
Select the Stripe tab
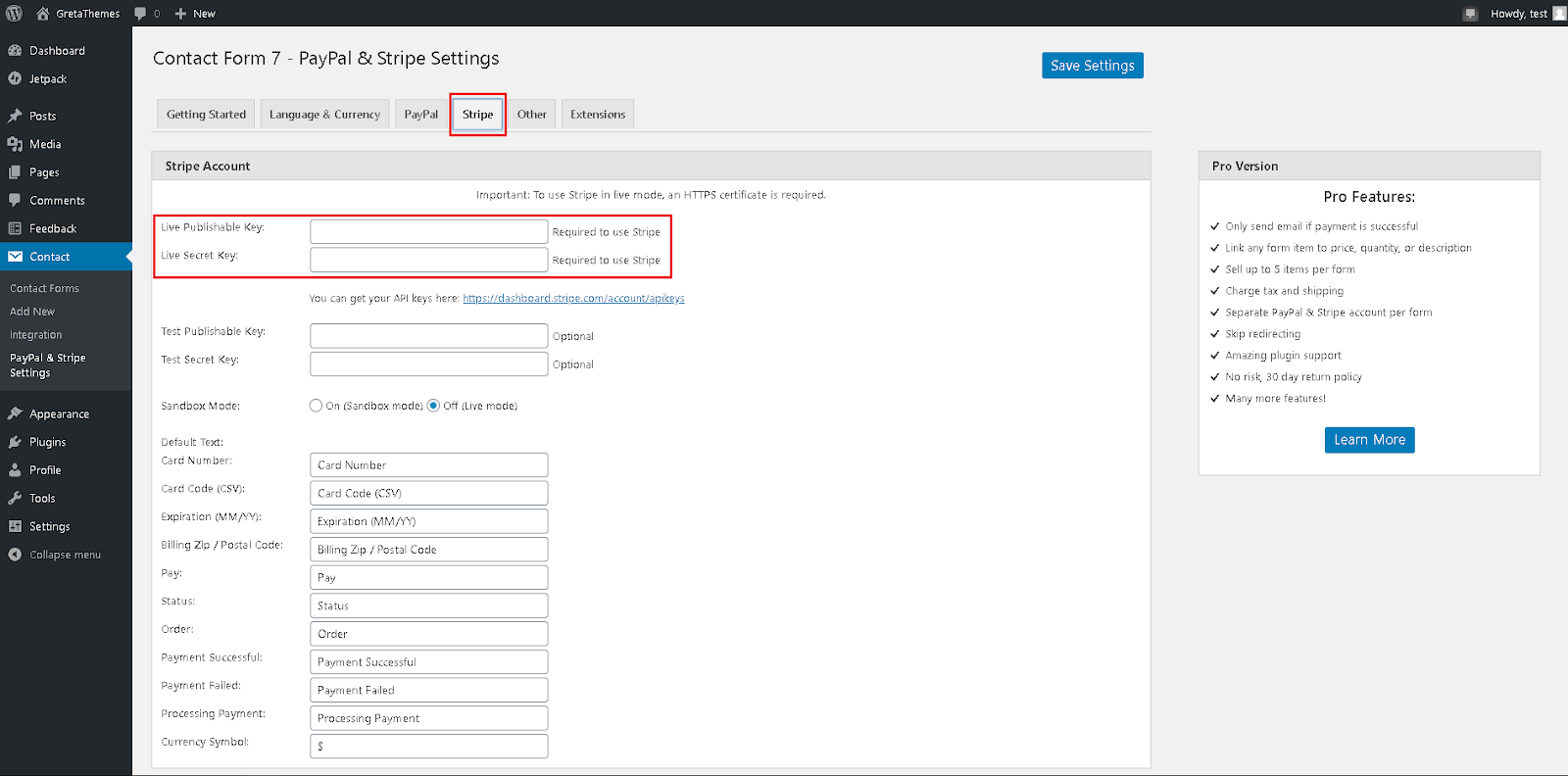478,115
